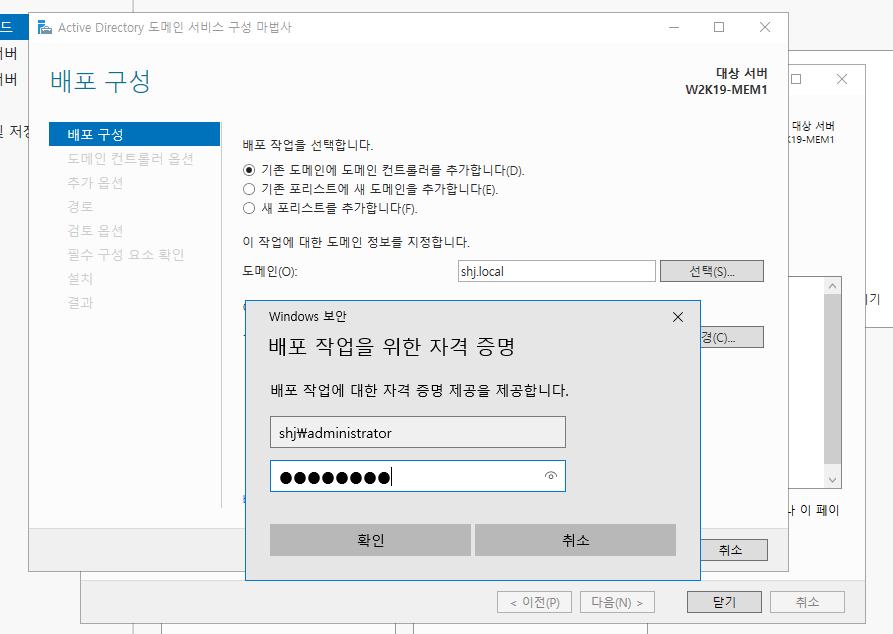Click 취소 in the AD configuration wizard
The width and height of the screenshot is (893, 634).
point(734,550)
